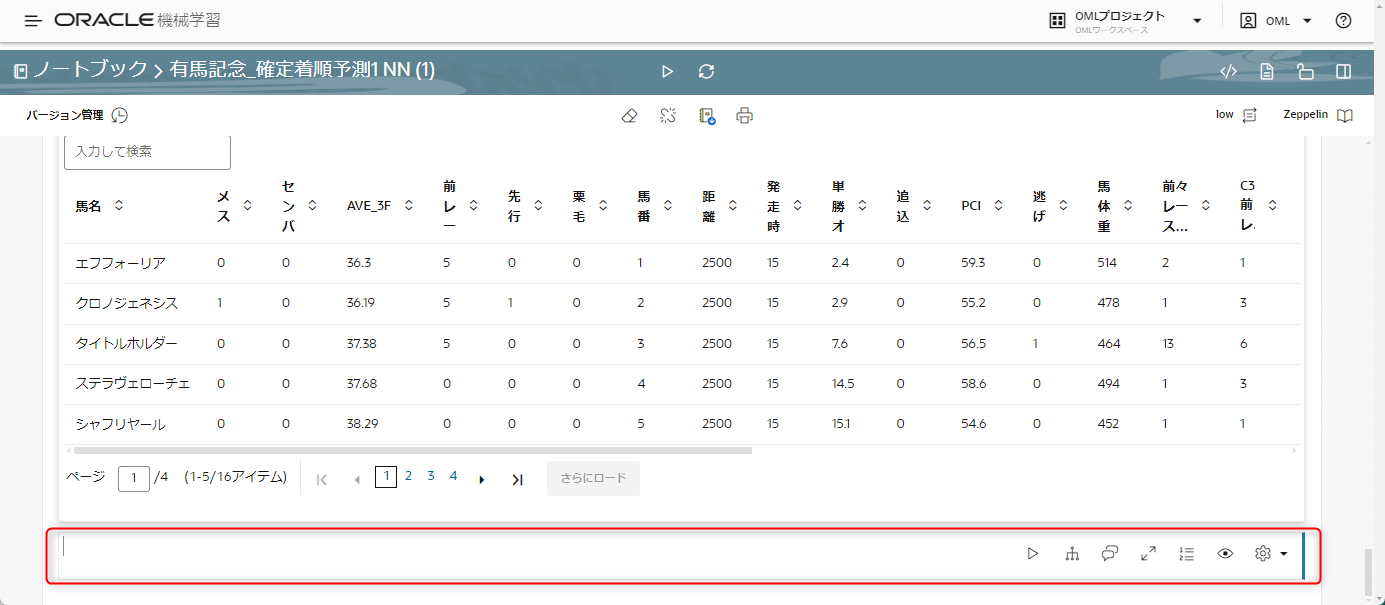
Task: Open the hamburger navigation menu
Action: click(x=33, y=20)
